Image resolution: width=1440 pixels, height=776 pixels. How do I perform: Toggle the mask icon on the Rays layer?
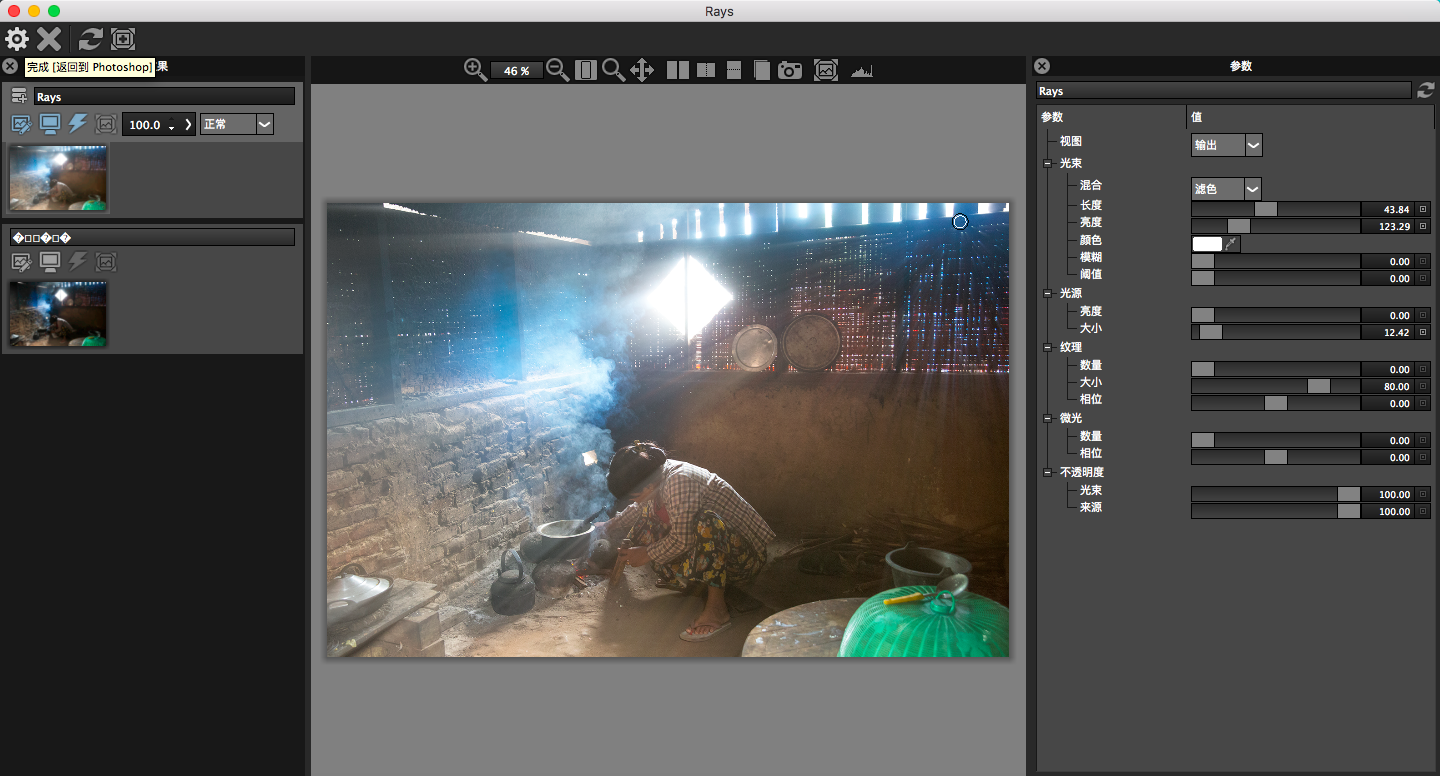(106, 125)
